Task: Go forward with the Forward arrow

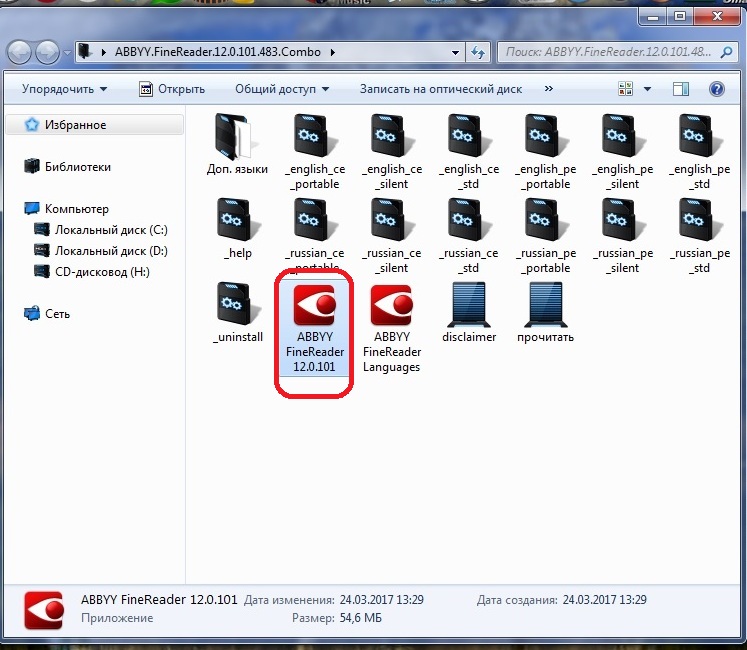Action: (48, 52)
